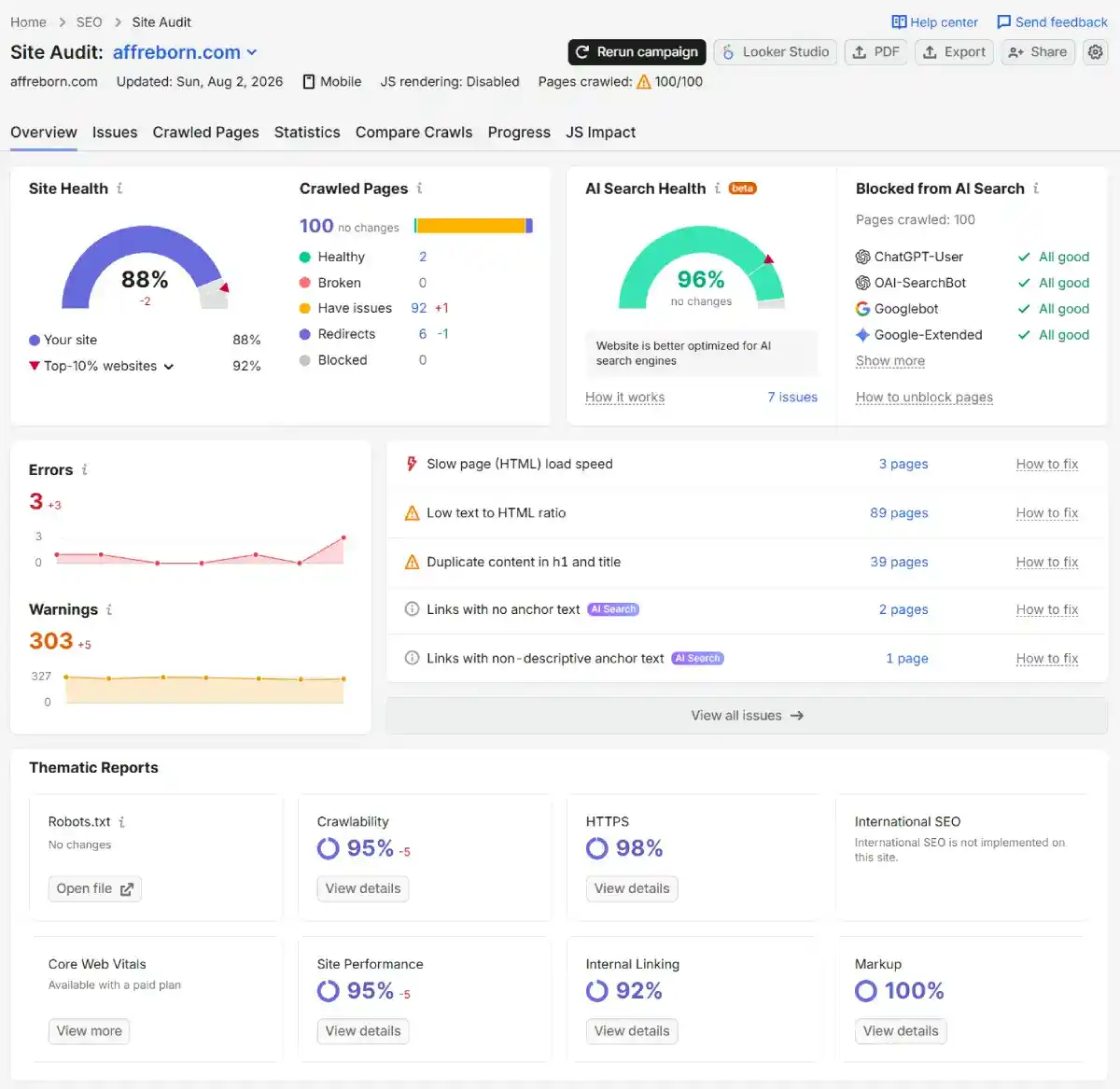Click the Export button
This screenshot has height=1089, width=1120.
tap(954, 52)
